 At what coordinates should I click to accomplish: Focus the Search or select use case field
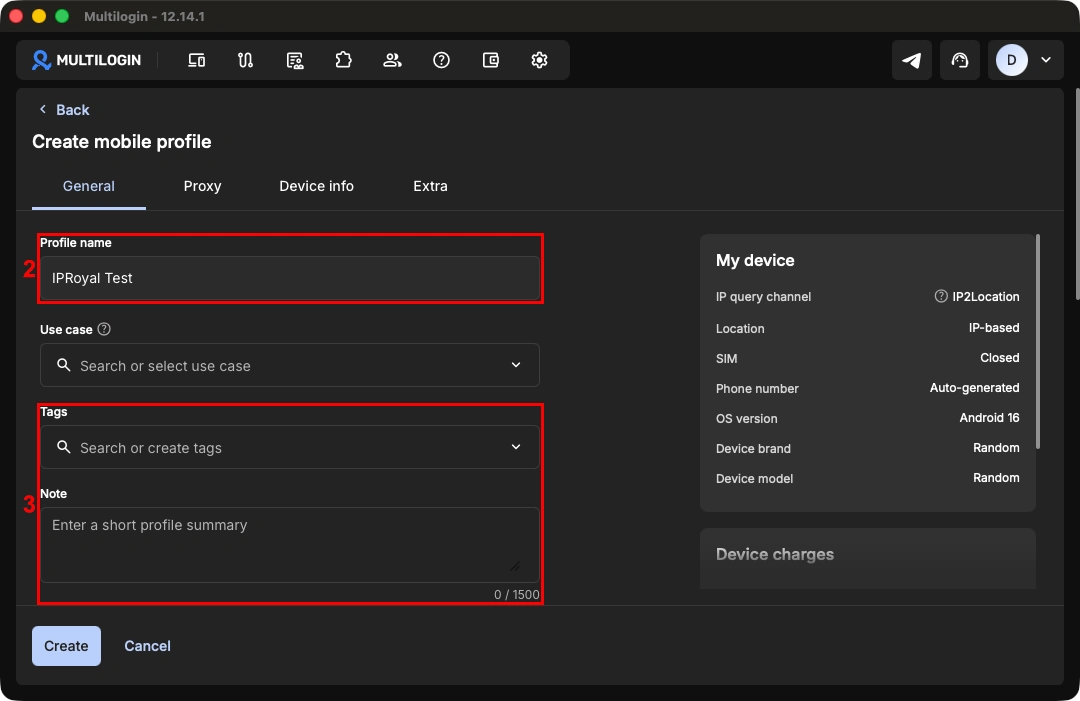pyautogui.click(x=289, y=365)
